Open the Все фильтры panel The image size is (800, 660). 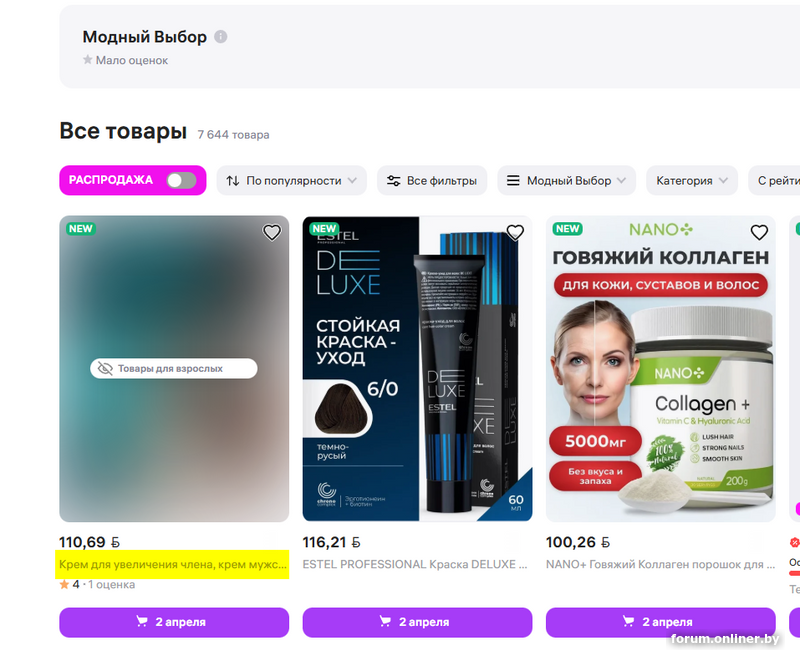432,181
